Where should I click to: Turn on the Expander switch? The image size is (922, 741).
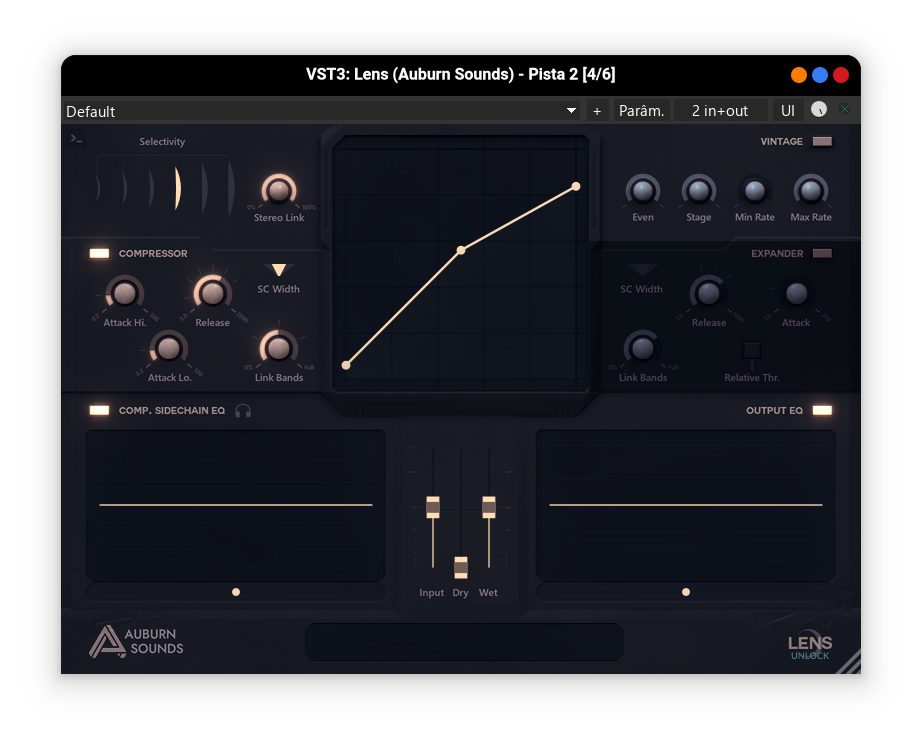pos(822,254)
